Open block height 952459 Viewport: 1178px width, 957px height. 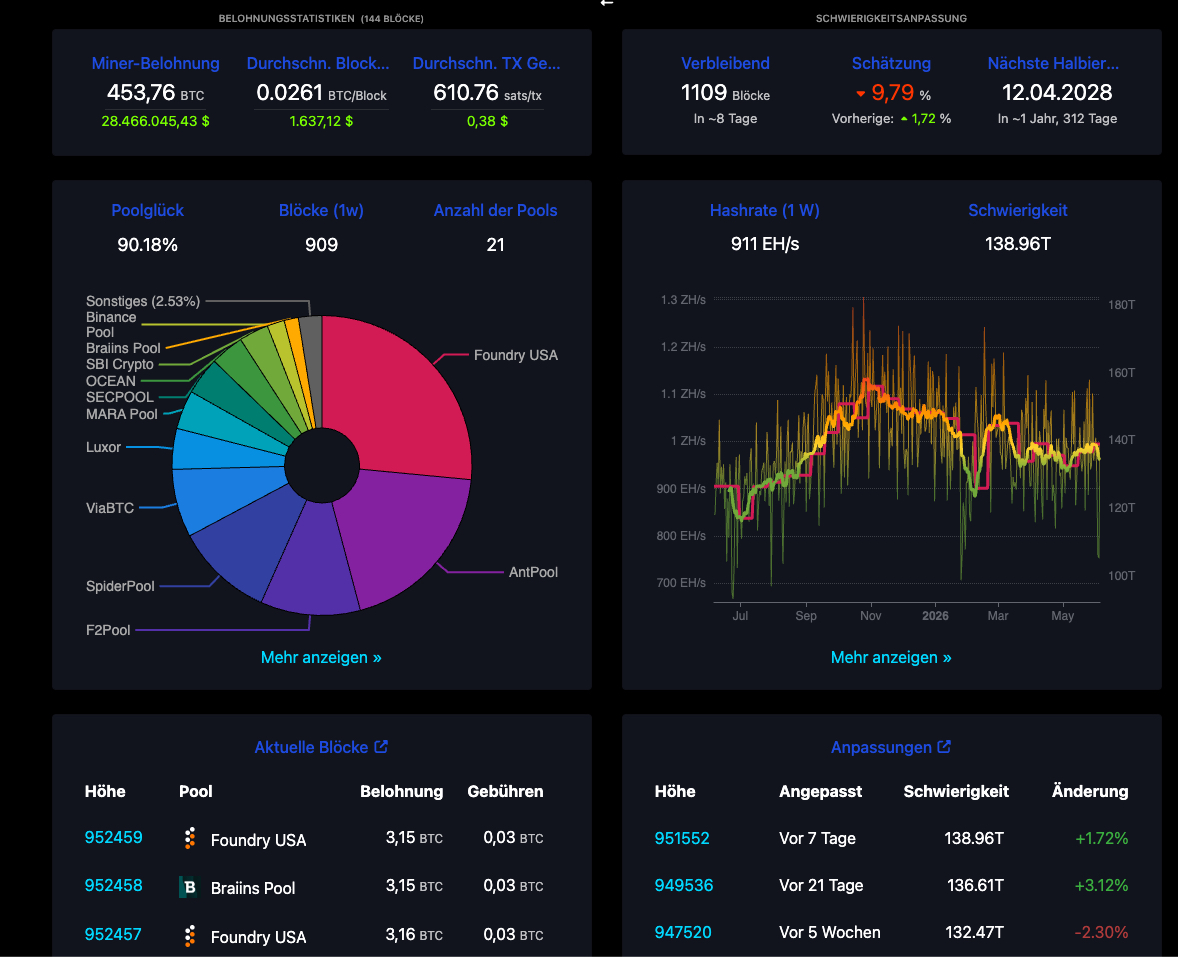(113, 838)
